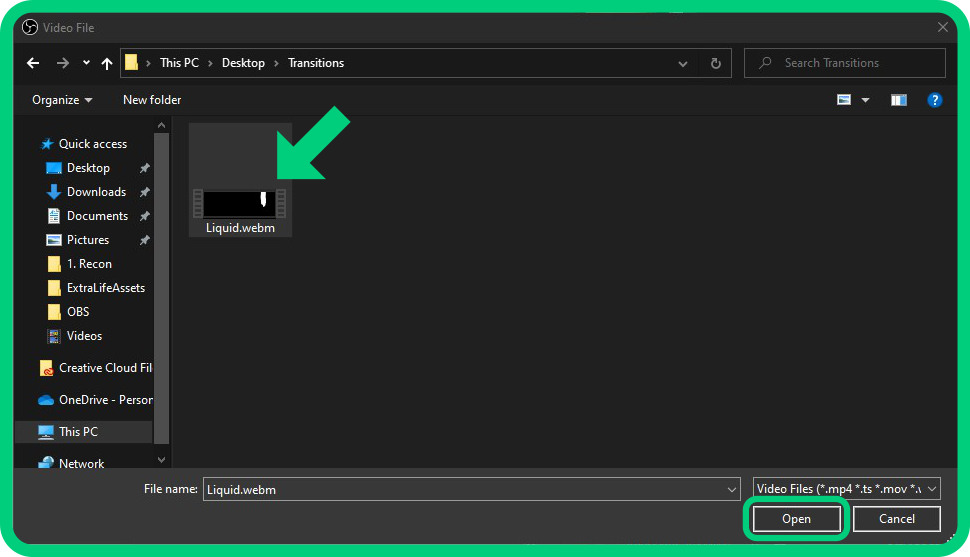Click the Cancel button
This screenshot has height=557, width=970.
click(896, 519)
